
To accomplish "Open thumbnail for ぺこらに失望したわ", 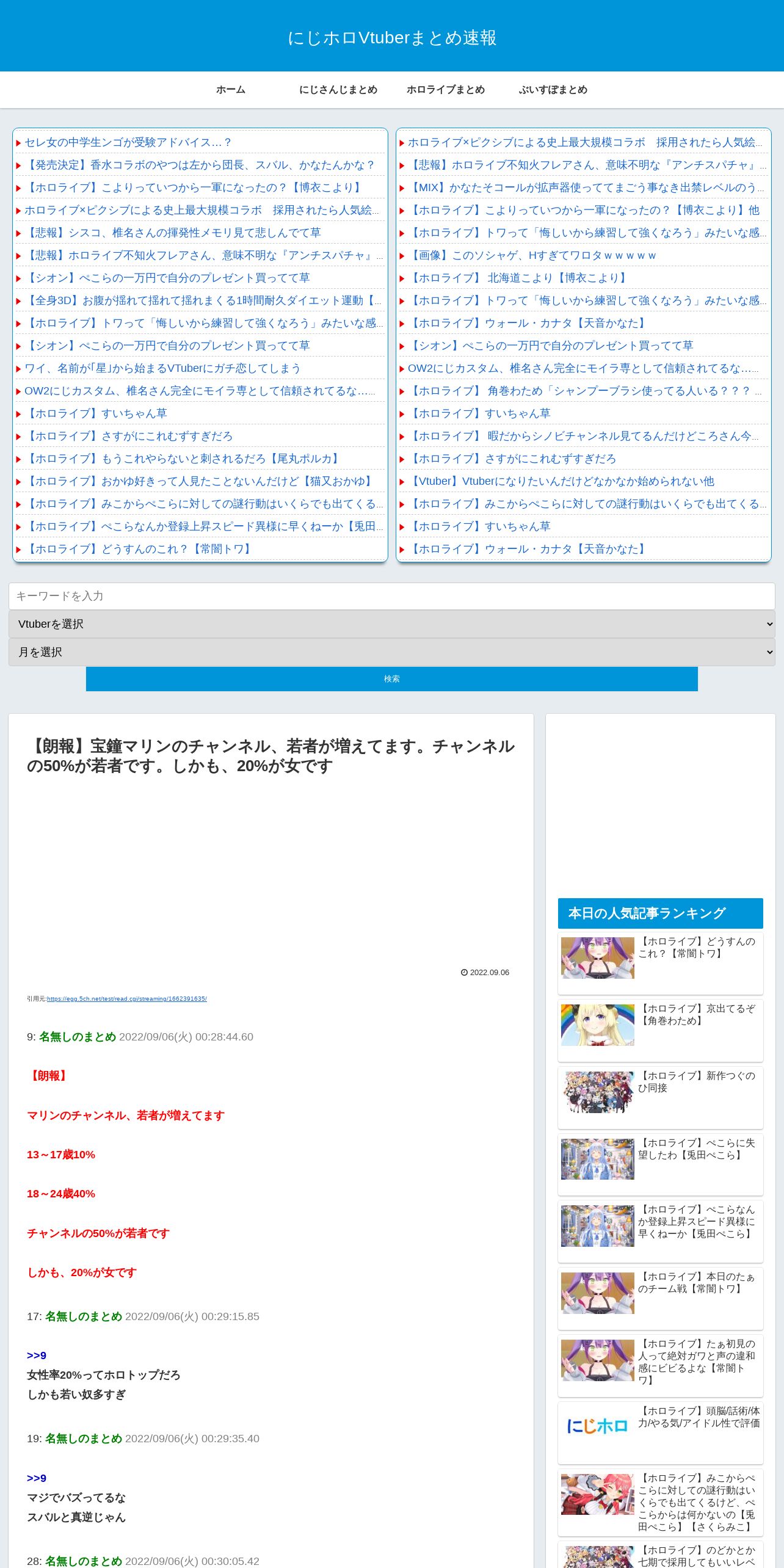I will (x=598, y=1159).
